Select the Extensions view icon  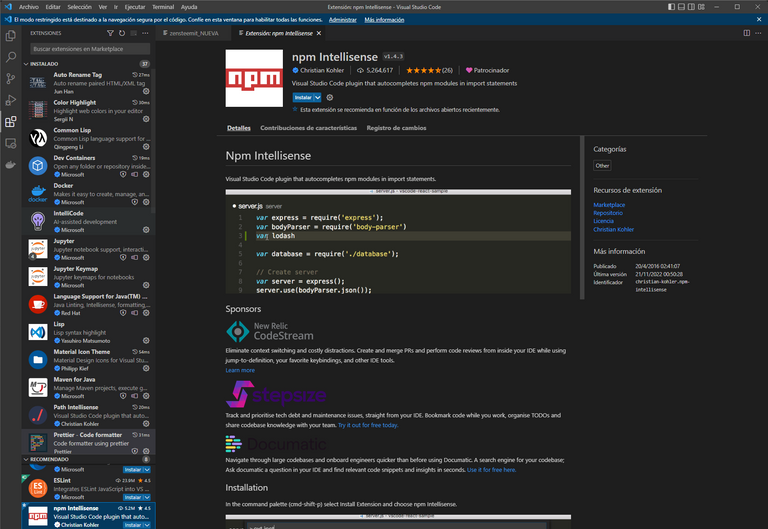point(10,121)
